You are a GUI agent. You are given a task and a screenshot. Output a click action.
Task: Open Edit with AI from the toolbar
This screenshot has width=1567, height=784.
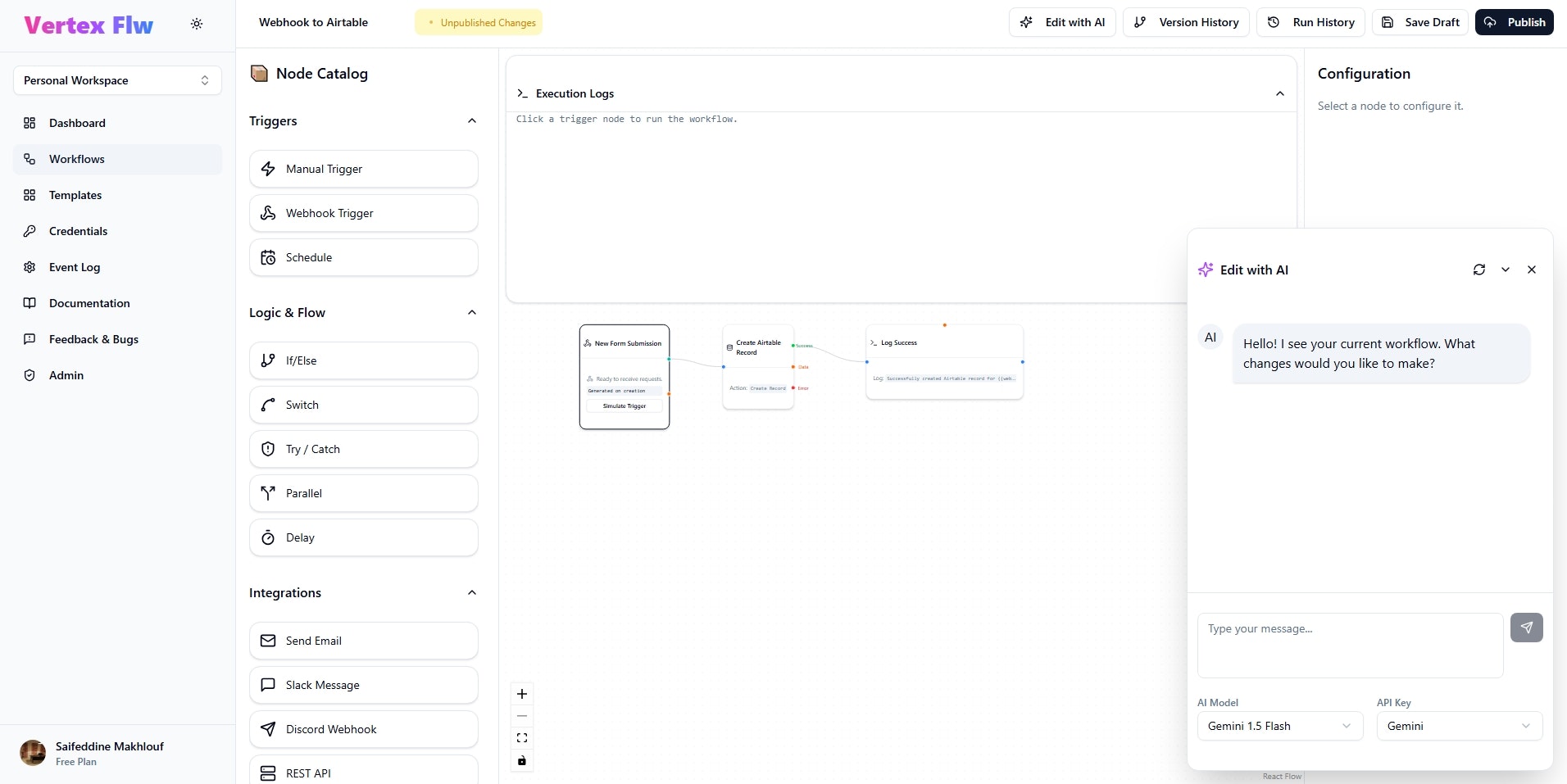[1062, 22]
